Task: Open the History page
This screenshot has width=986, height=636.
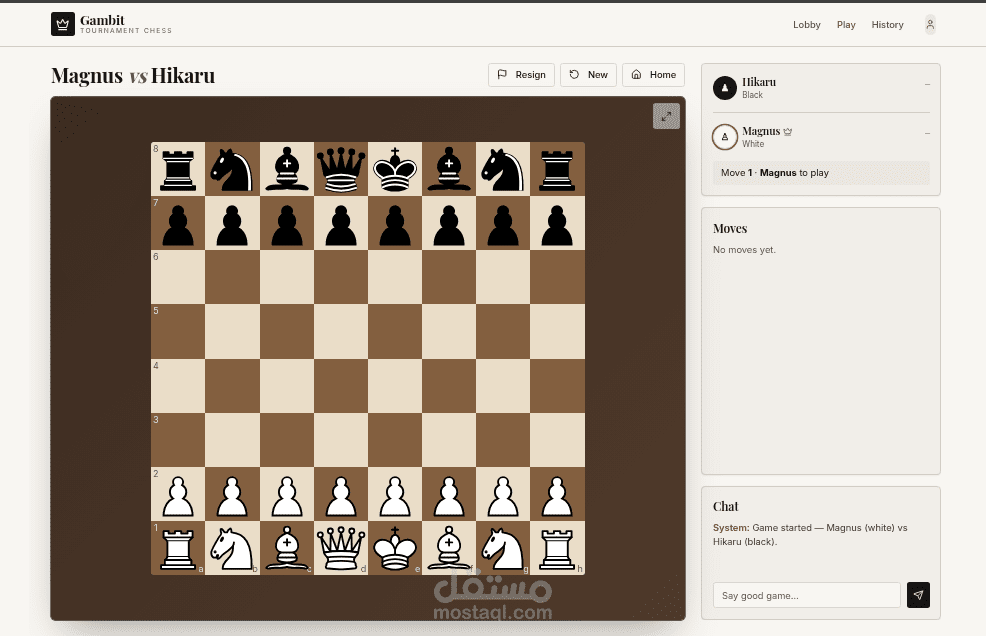Action: click(887, 24)
